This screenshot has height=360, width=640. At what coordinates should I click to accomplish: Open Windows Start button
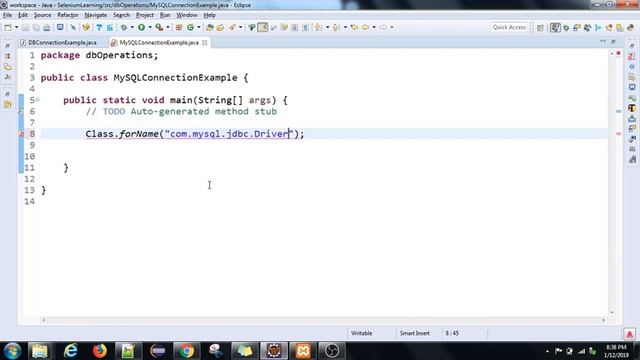click(x=12, y=351)
